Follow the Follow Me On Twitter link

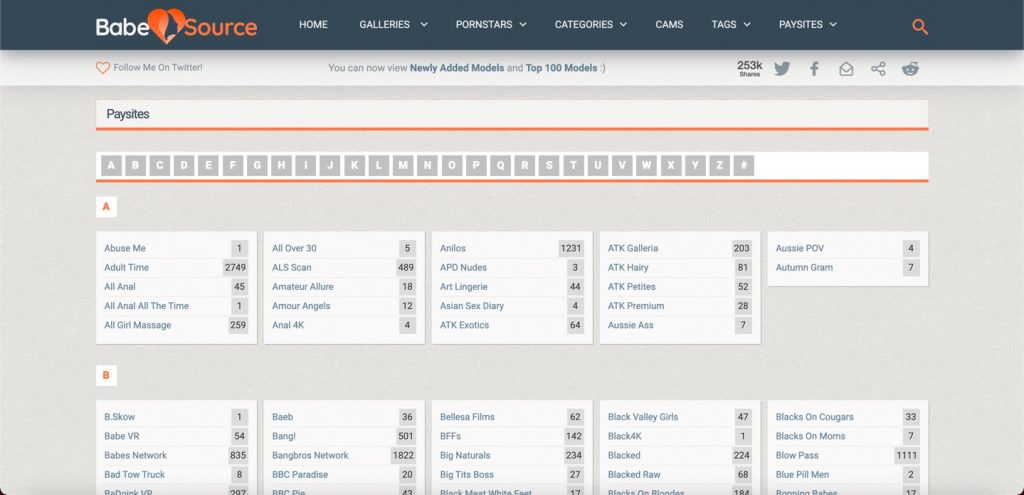coord(158,67)
